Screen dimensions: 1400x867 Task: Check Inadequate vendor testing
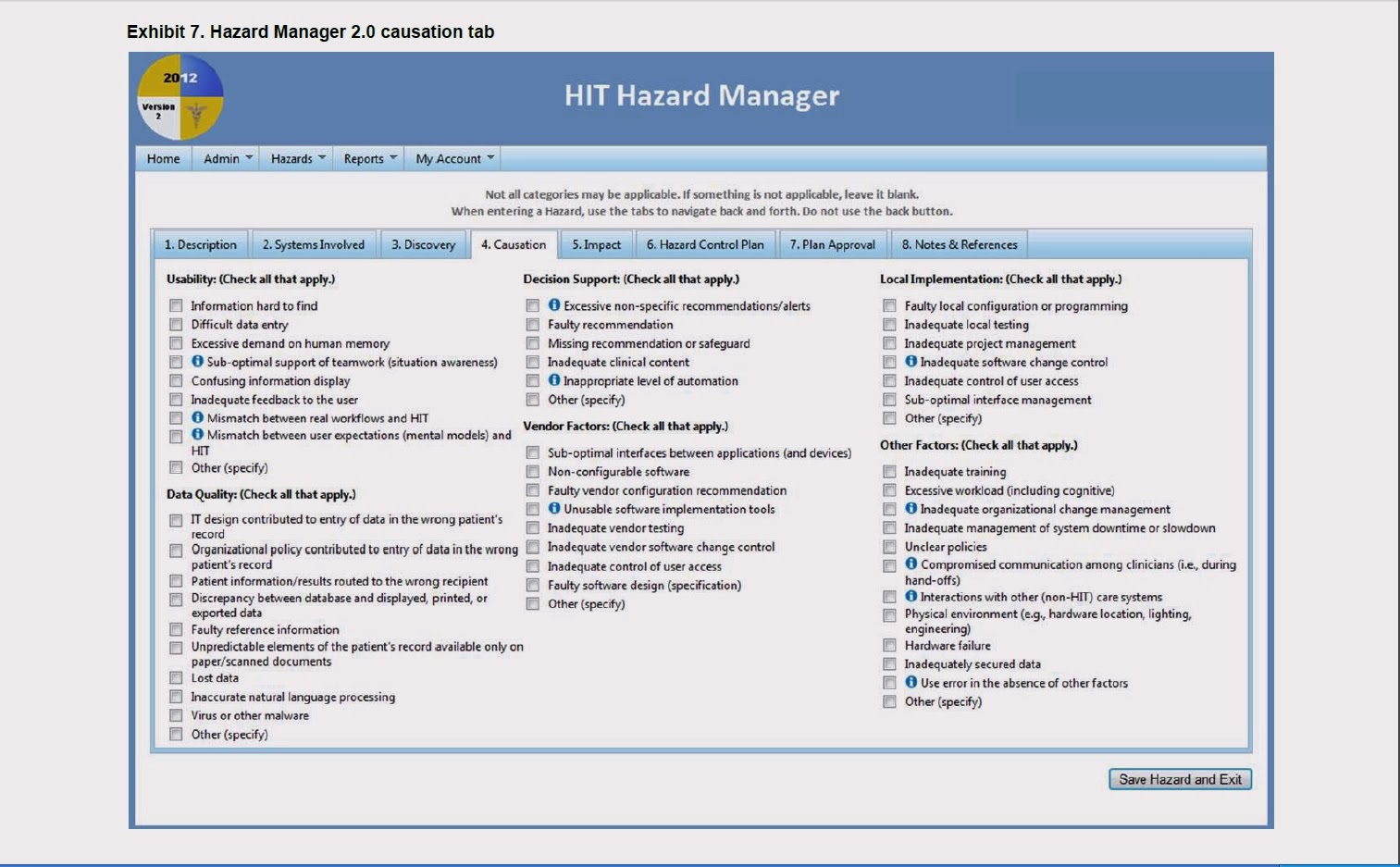[533, 528]
